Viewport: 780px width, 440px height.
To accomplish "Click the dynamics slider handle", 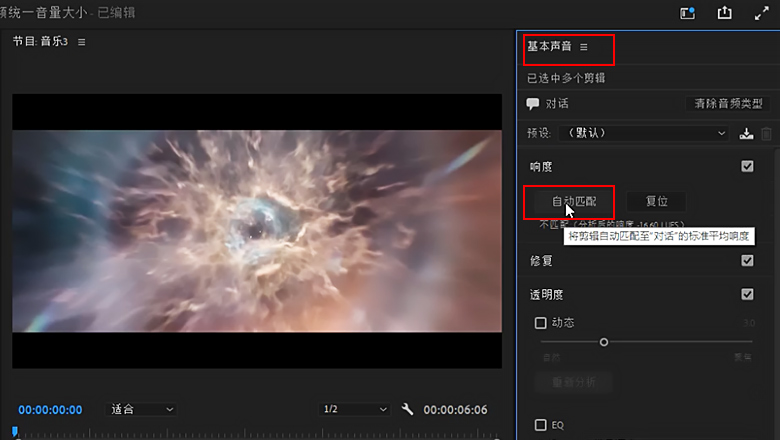I will pos(604,342).
